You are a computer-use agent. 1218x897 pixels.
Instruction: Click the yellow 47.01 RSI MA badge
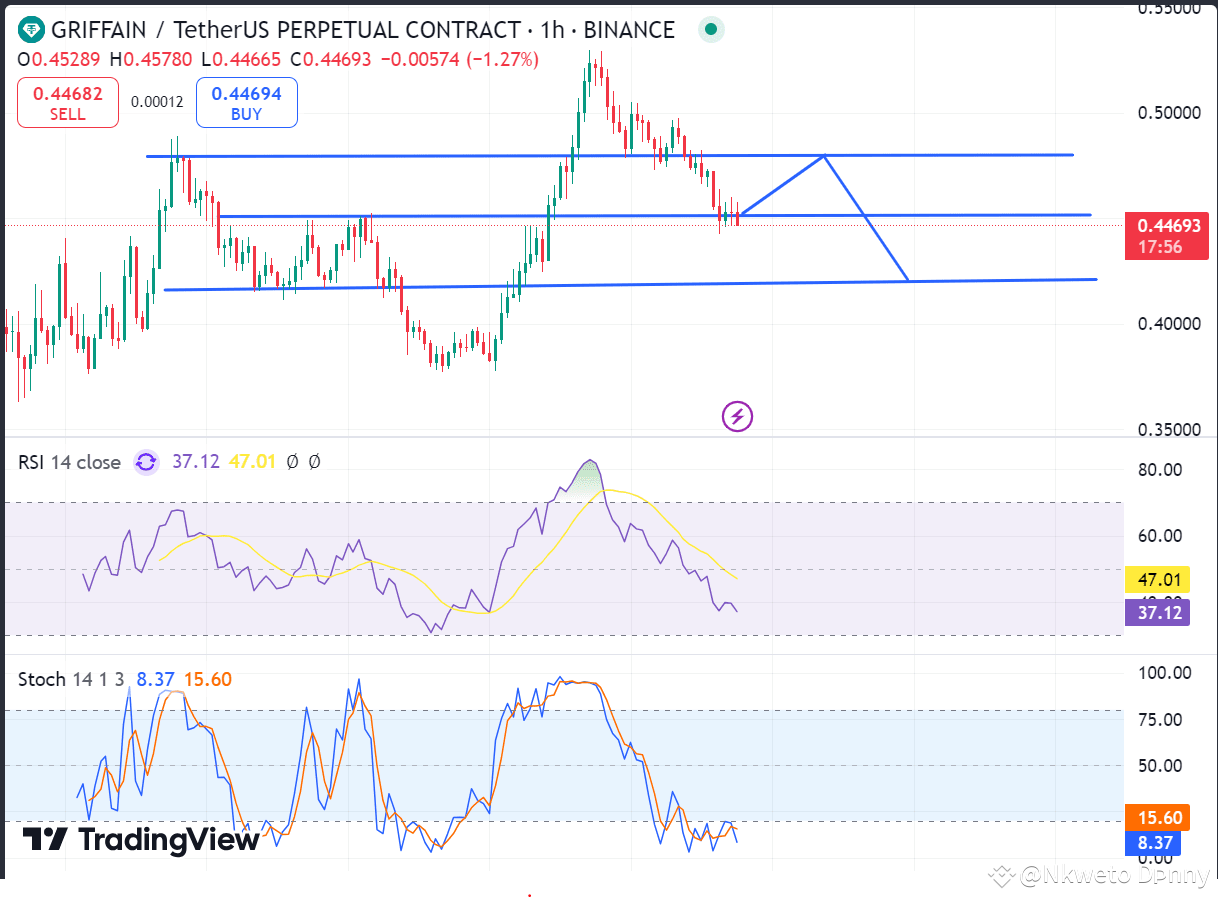1157,579
